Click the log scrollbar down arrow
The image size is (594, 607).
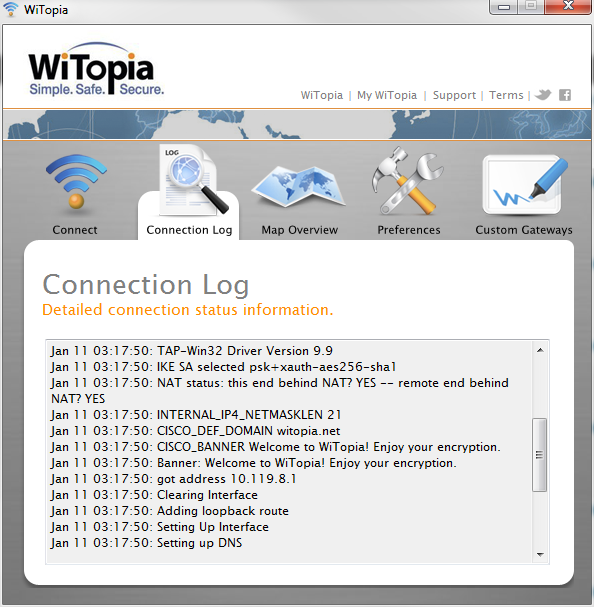(540, 555)
